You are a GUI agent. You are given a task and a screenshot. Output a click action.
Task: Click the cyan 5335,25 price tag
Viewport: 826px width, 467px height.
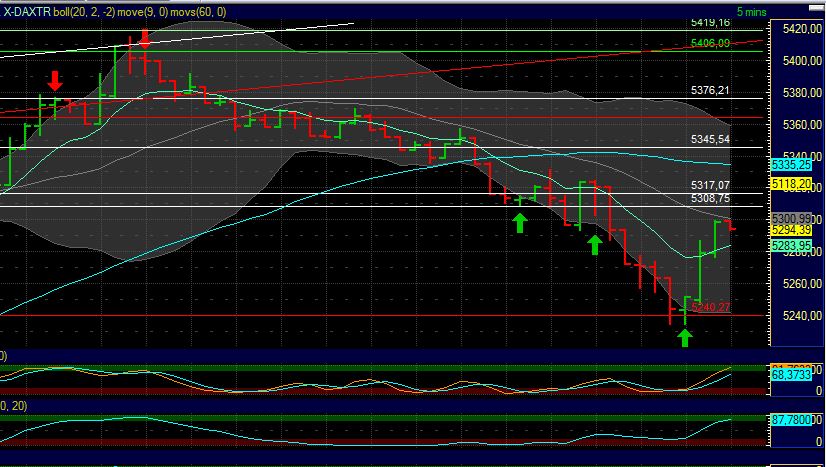(x=791, y=163)
